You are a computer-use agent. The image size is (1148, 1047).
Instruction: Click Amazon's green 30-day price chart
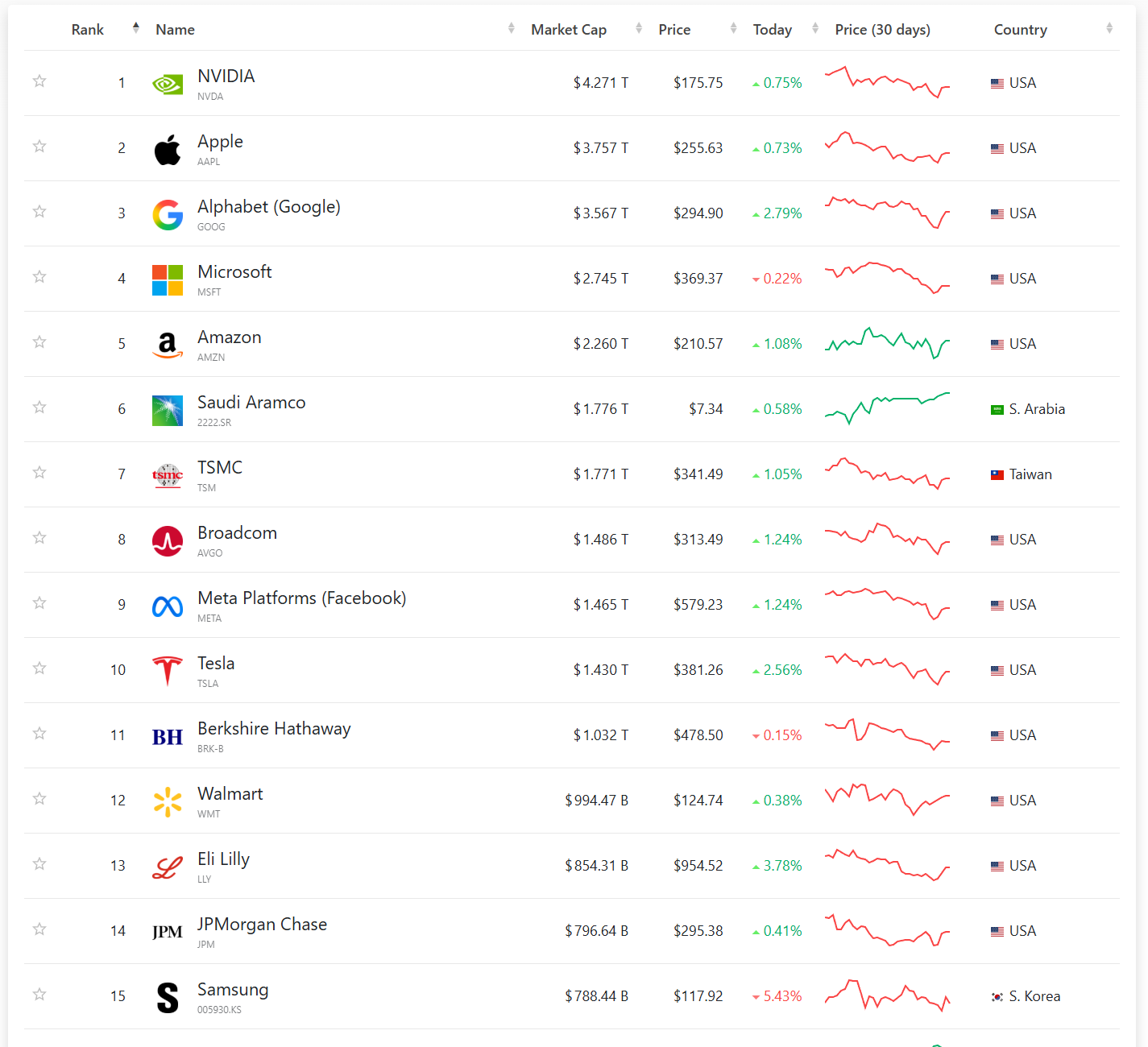click(x=887, y=343)
